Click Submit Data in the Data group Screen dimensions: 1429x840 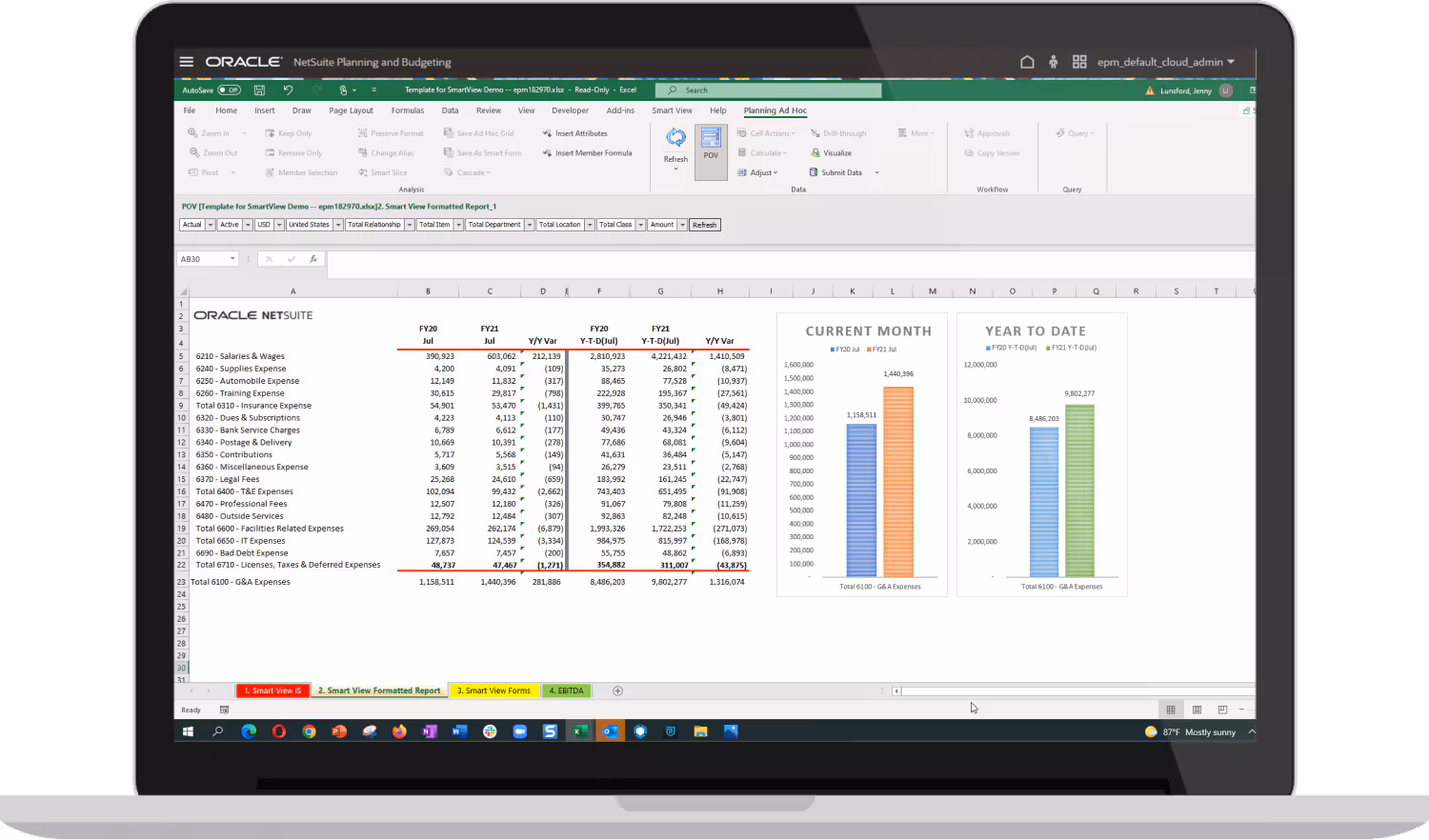(840, 172)
